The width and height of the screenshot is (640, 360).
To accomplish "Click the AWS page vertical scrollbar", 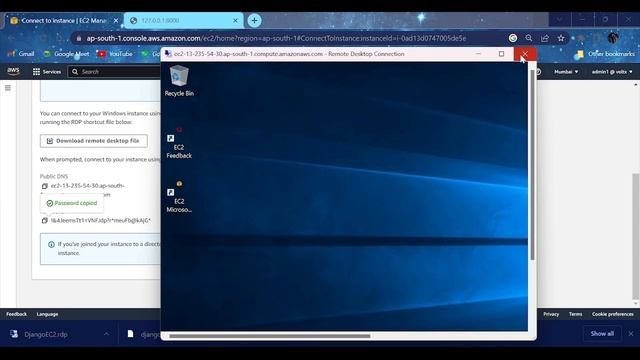I will point(635,237).
